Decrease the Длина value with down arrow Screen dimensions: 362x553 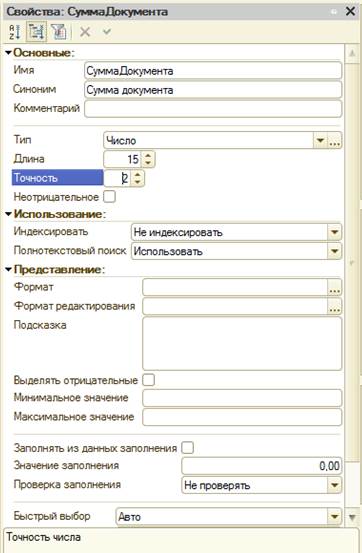[x=148, y=163]
